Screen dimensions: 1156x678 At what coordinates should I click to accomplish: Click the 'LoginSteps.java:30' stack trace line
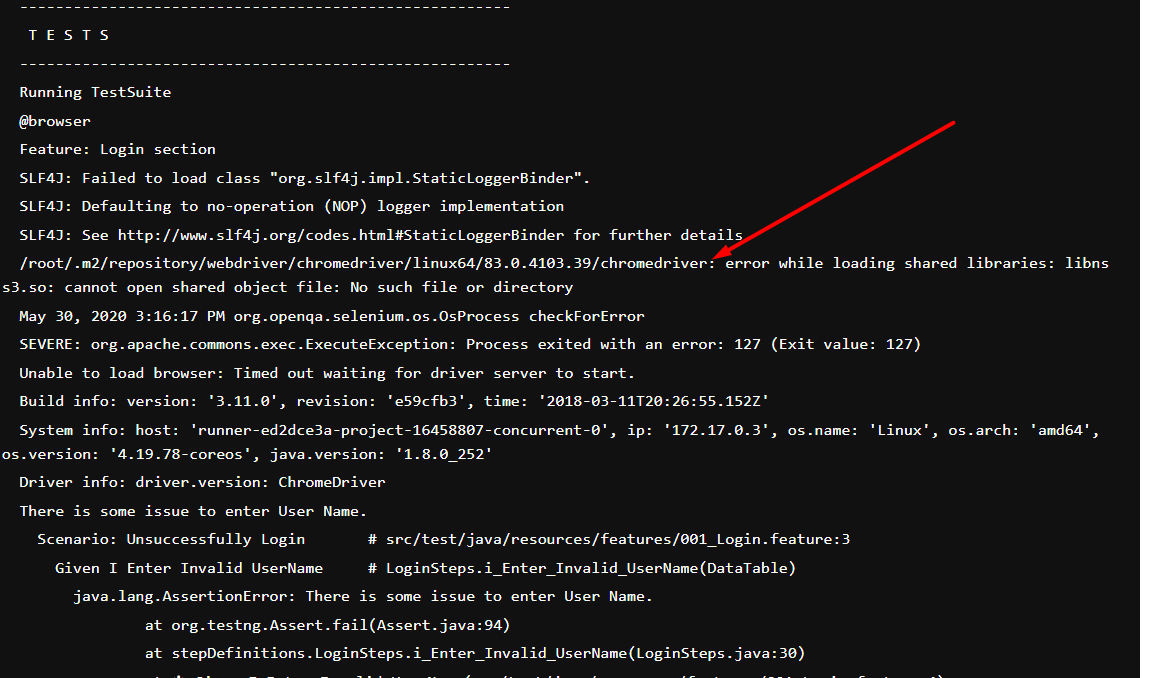pos(475,654)
